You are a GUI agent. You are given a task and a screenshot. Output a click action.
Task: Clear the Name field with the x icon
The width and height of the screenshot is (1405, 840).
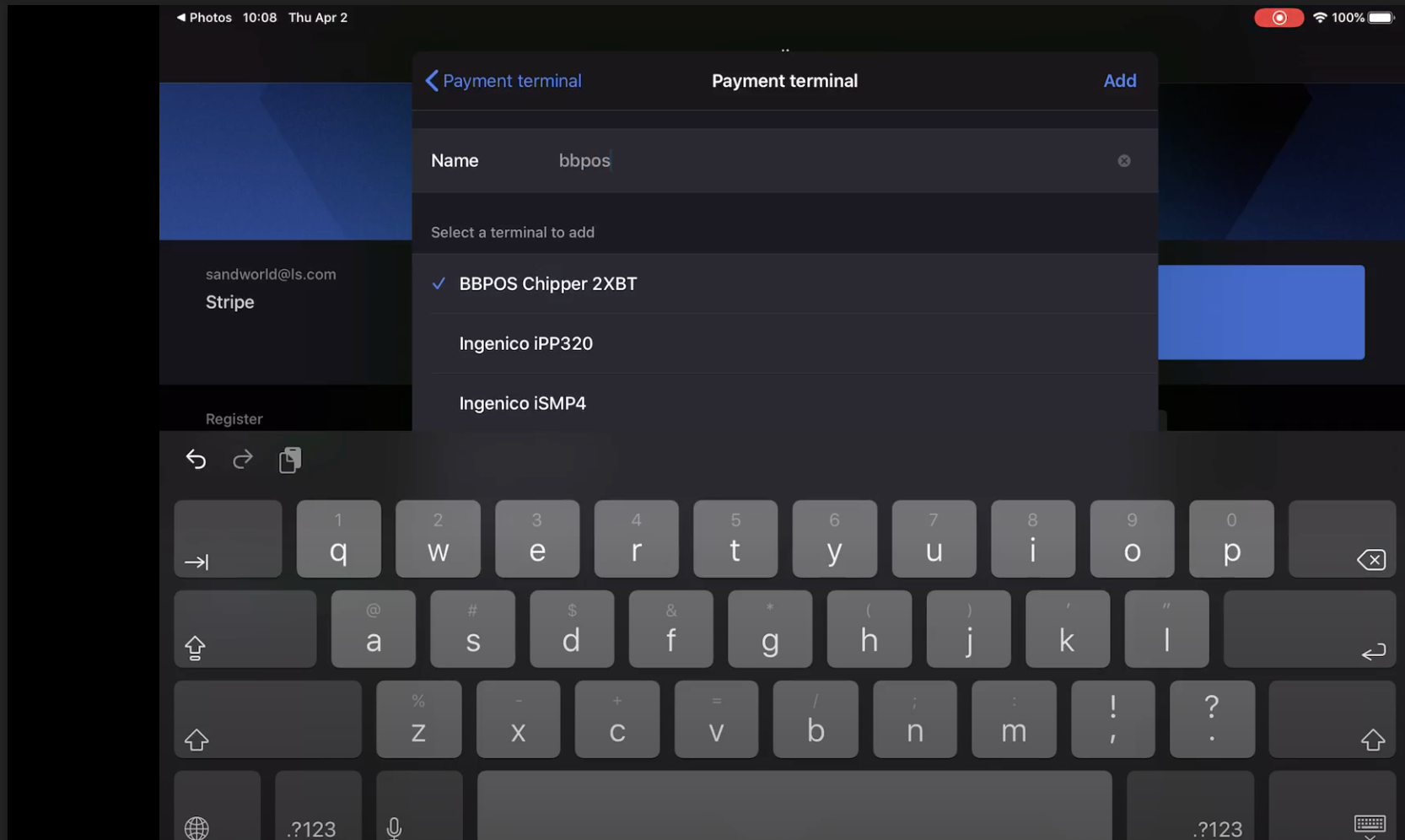(x=1124, y=160)
